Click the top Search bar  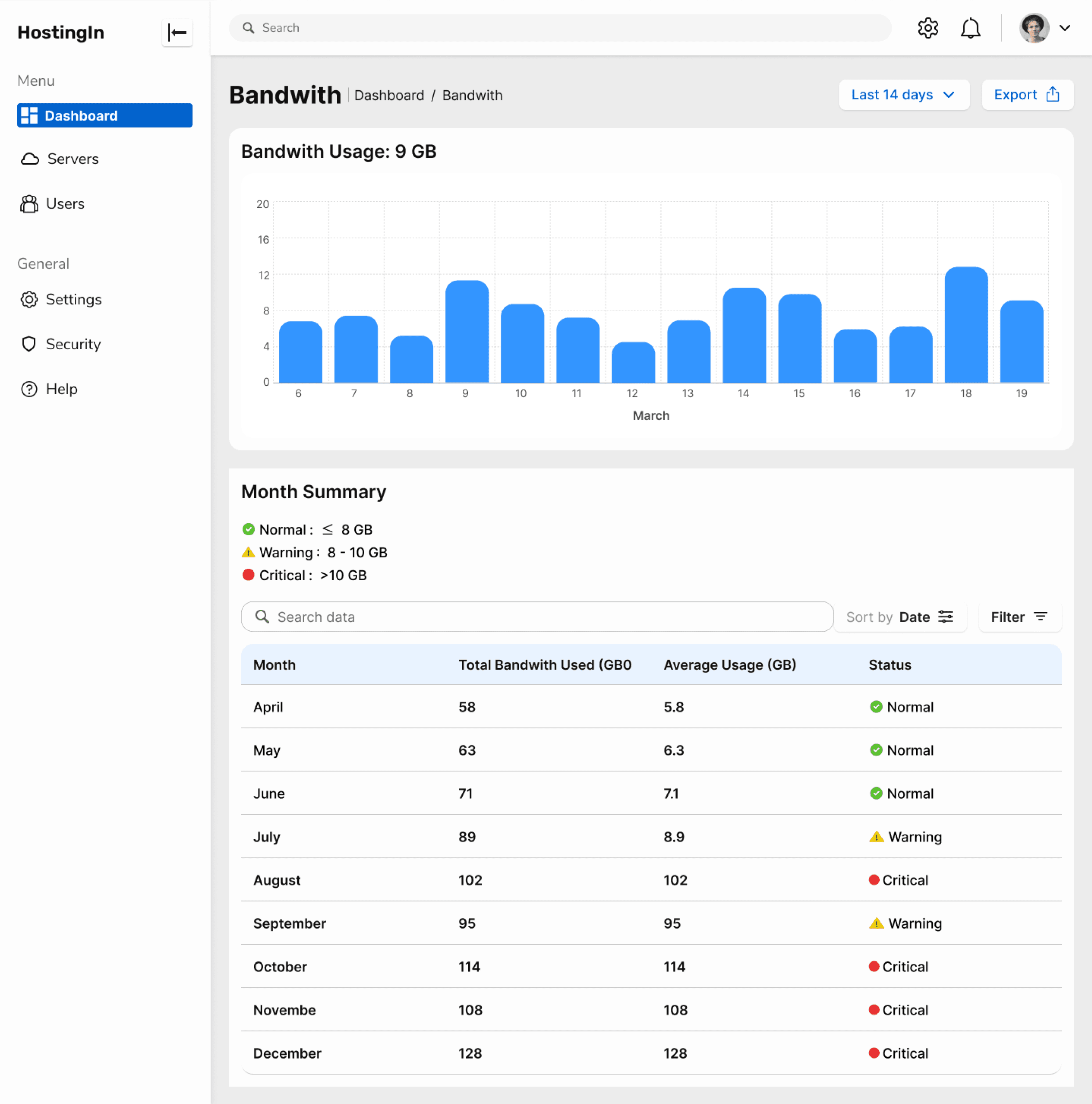point(560,28)
